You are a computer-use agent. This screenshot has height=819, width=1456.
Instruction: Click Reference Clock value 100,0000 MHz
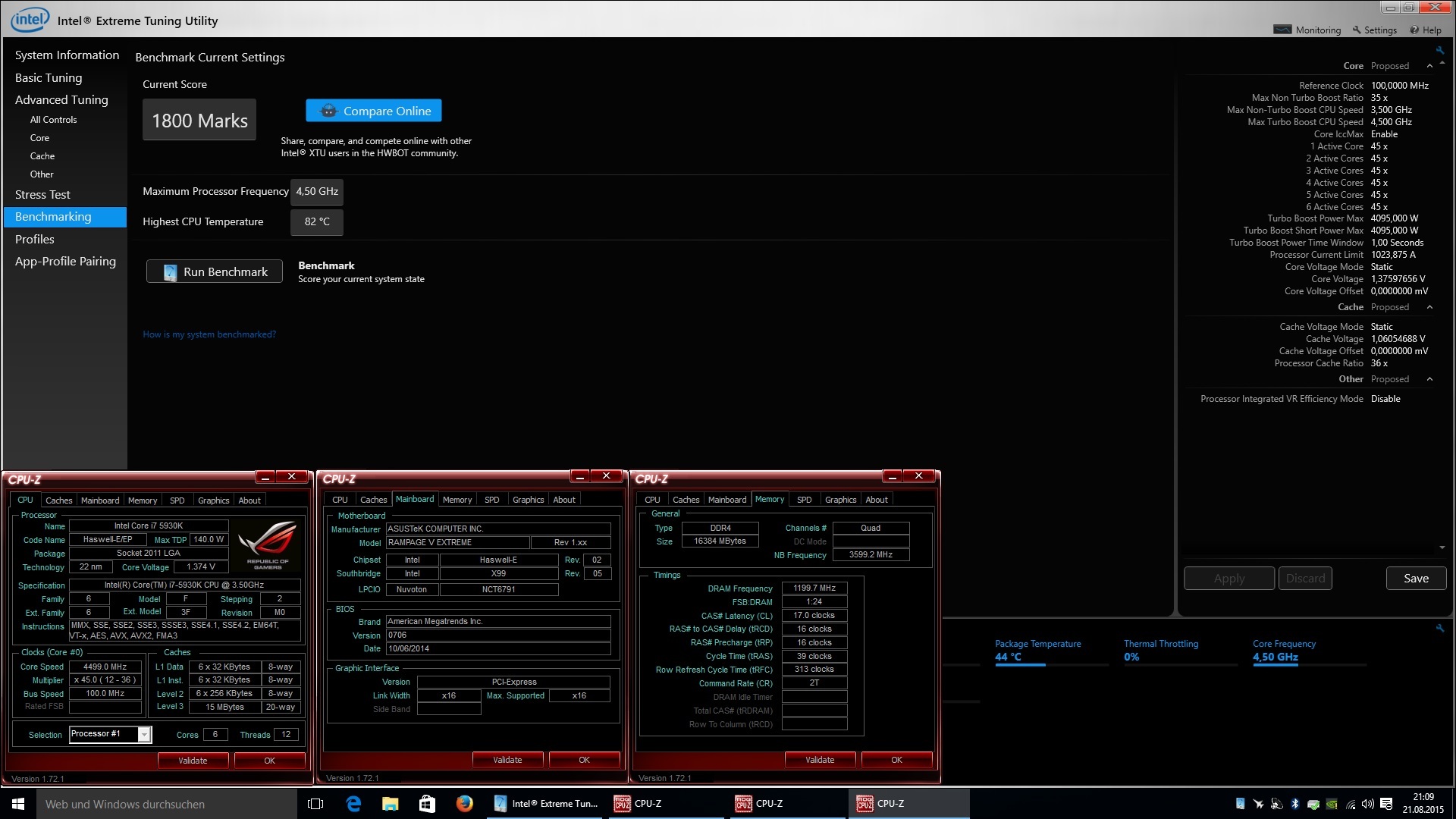point(1399,86)
